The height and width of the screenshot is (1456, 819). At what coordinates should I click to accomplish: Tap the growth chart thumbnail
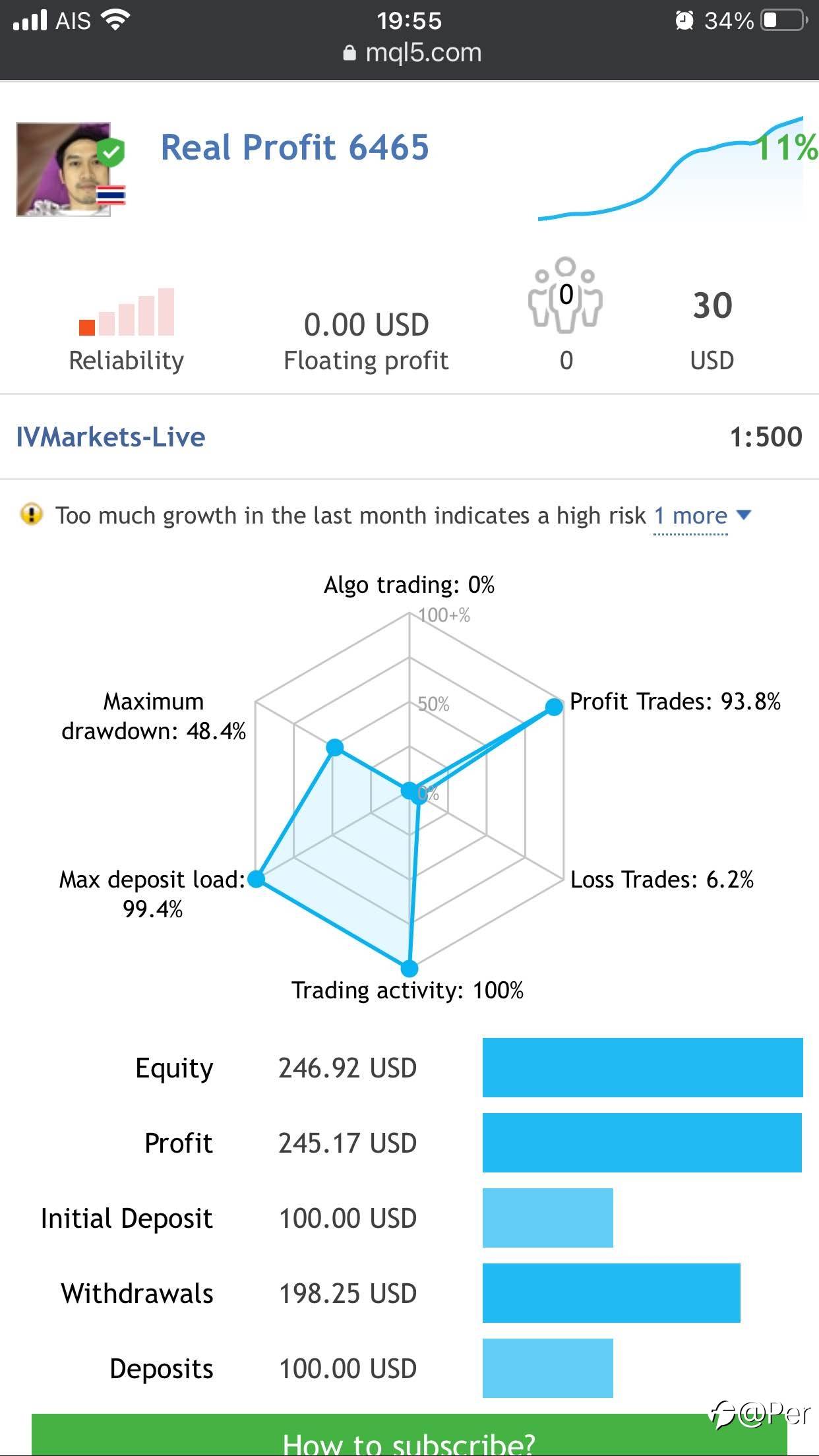[673, 169]
